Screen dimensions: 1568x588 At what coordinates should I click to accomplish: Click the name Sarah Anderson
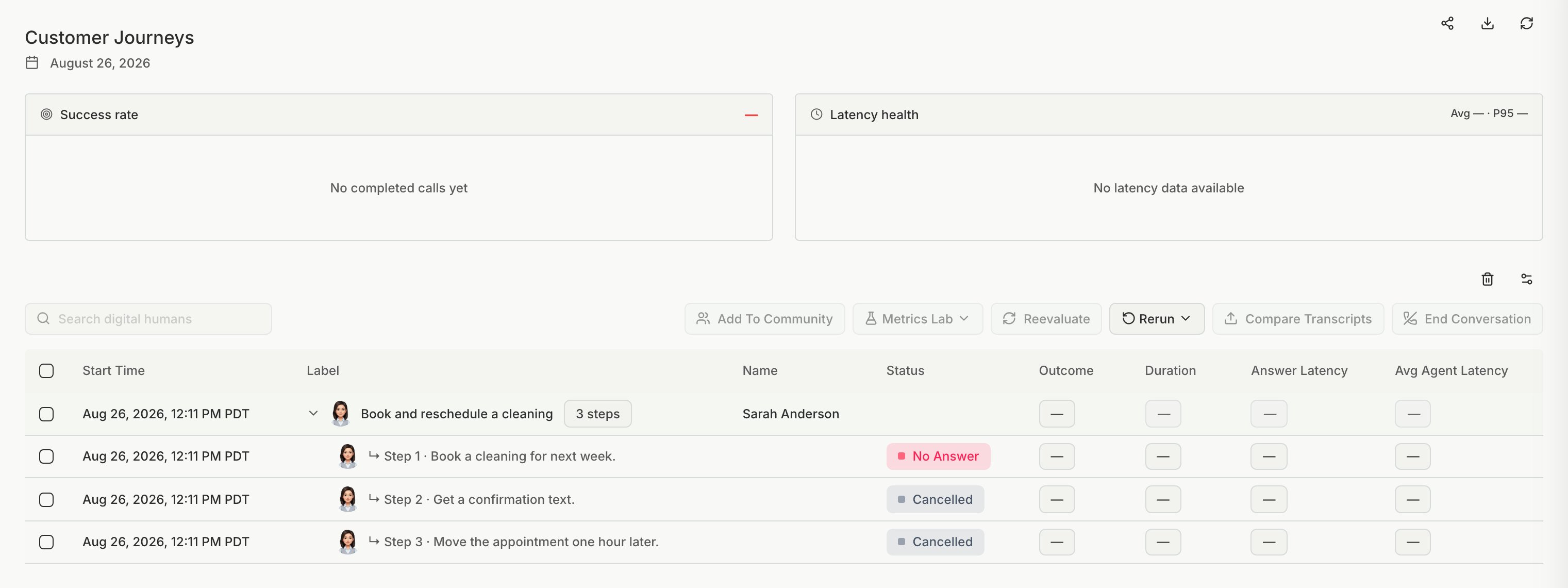pyautogui.click(x=791, y=414)
